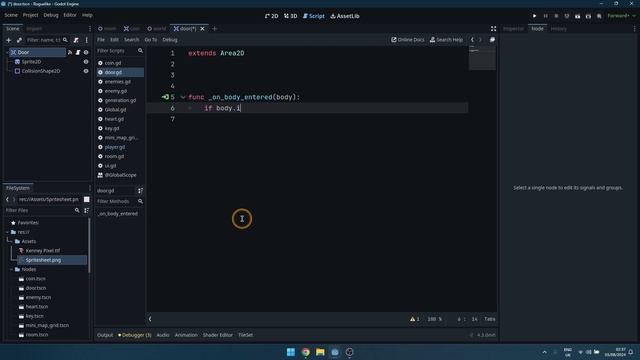Toggle distraction-free mode icon
Screen dimensions: 640x360
pos(493,29)
